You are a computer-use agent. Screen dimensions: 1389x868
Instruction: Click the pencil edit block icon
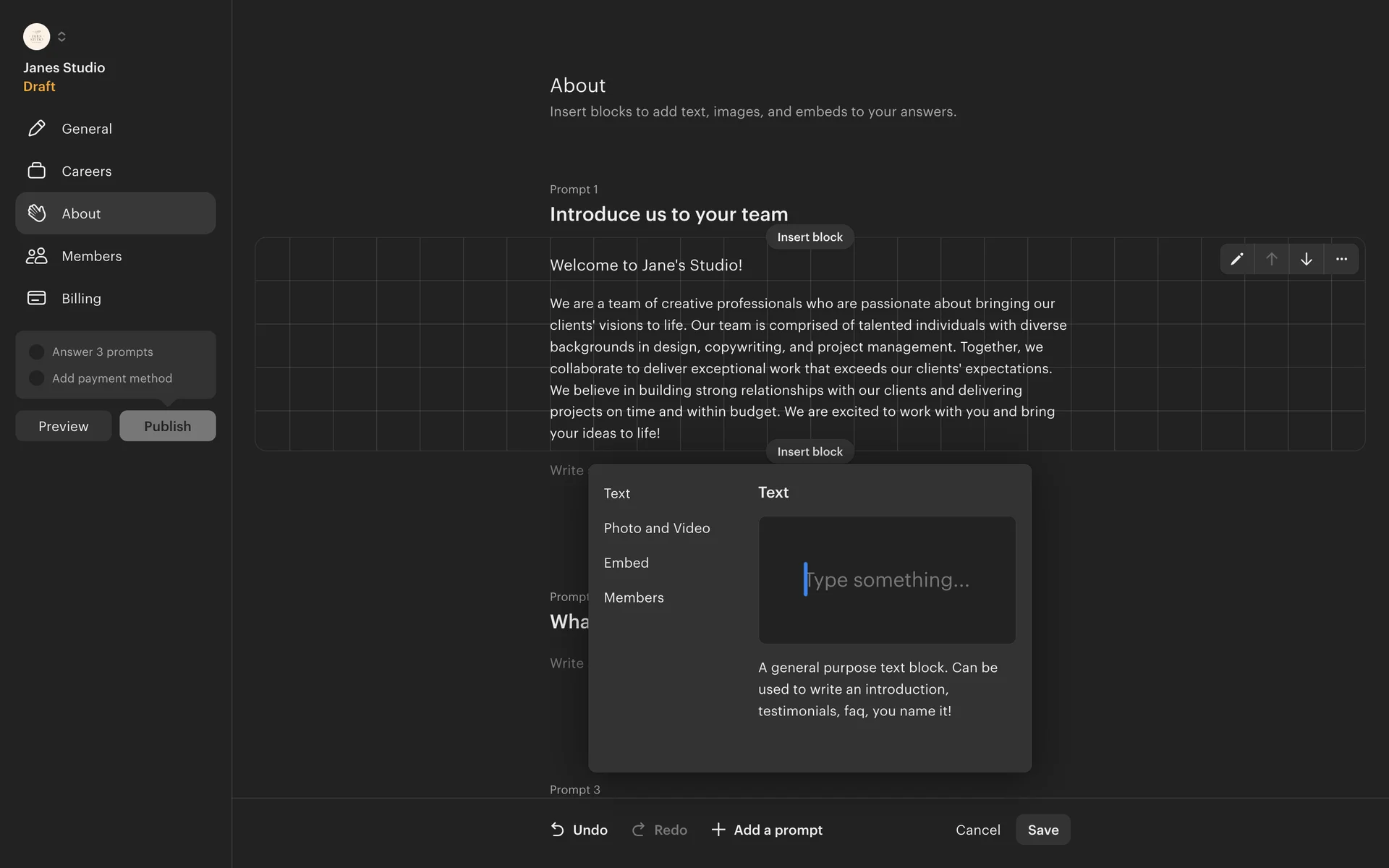[1237, 259]
